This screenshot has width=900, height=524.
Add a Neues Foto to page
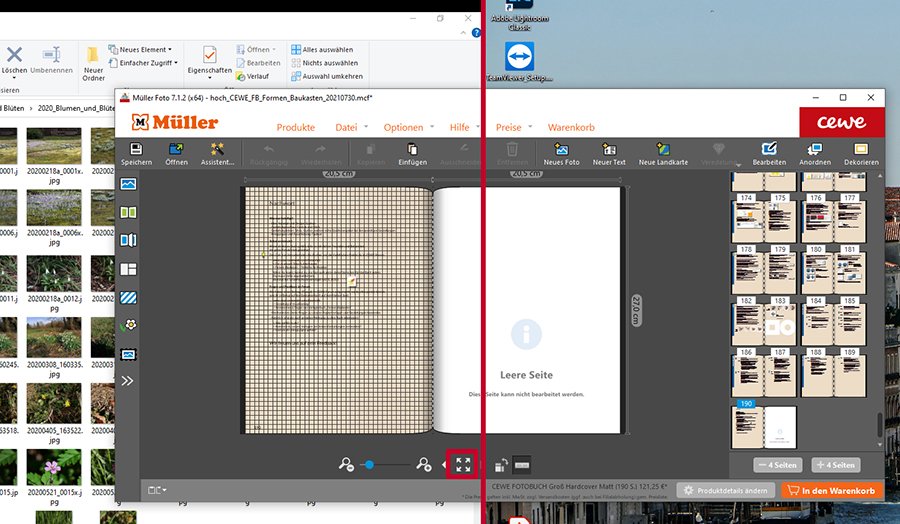point(561,152)
